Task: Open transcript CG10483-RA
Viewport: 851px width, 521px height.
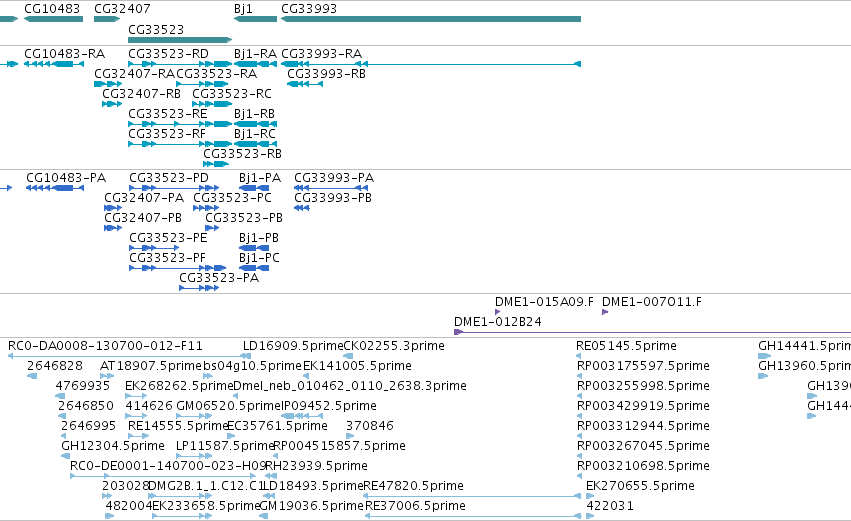Action: pos(65,54)
